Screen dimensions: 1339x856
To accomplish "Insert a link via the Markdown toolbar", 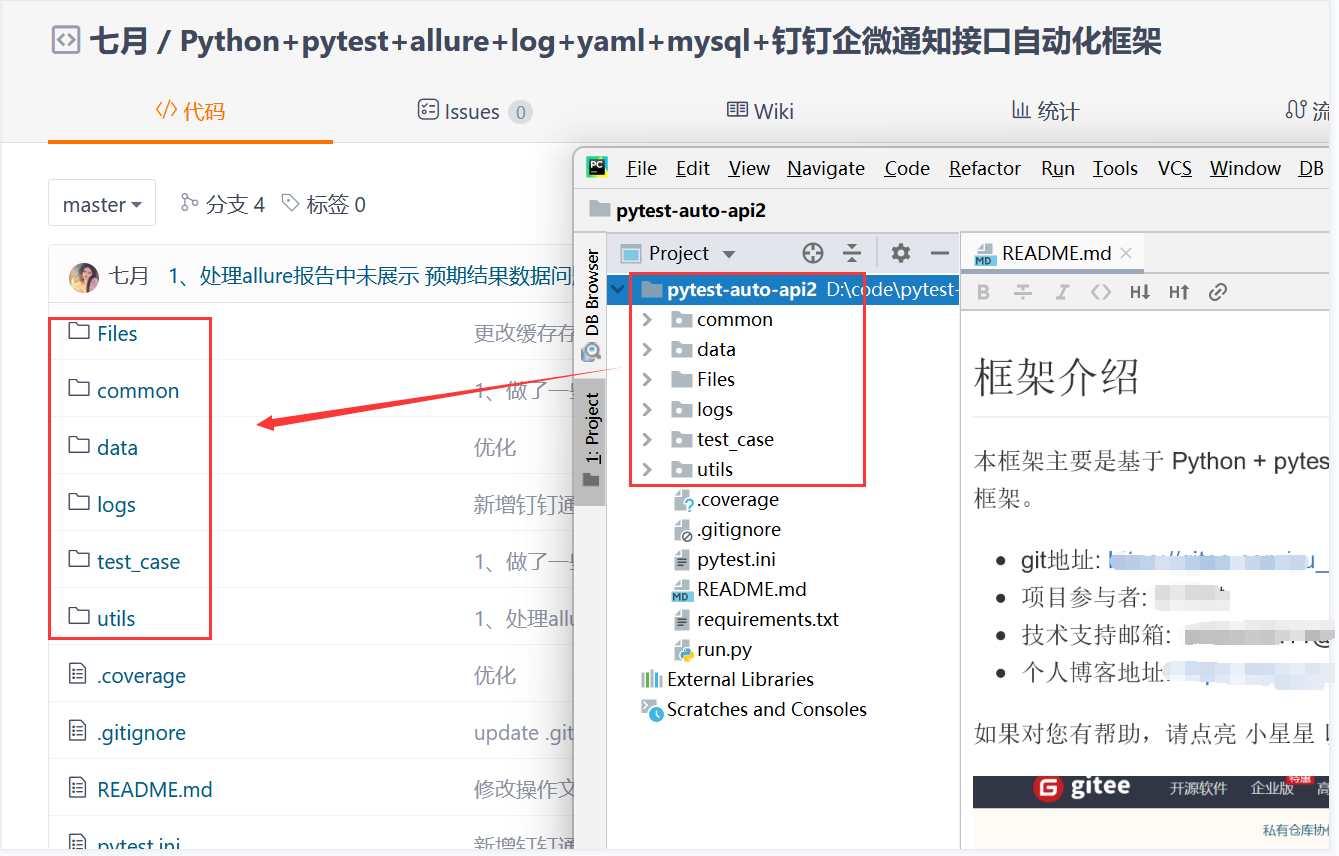I will click(x=1218, y=291).
